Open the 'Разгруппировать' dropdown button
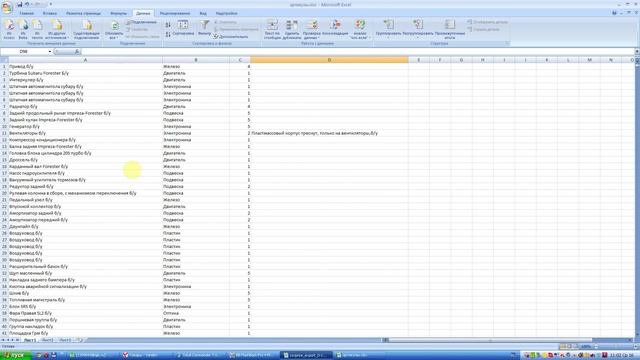Image resolution: width=640 pixels, height=360 pixels. point(418,29)
